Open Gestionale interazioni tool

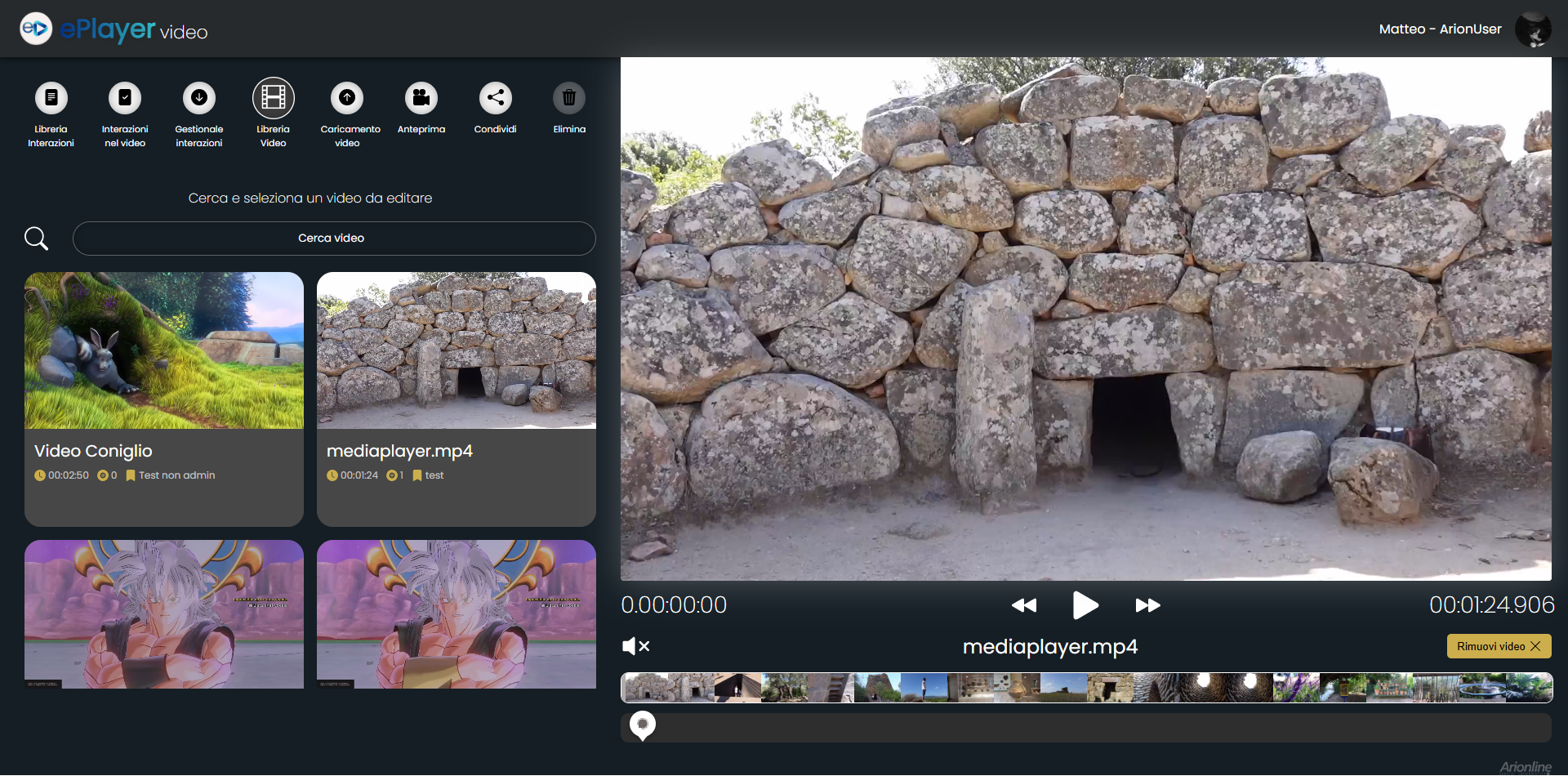[199, 98]
